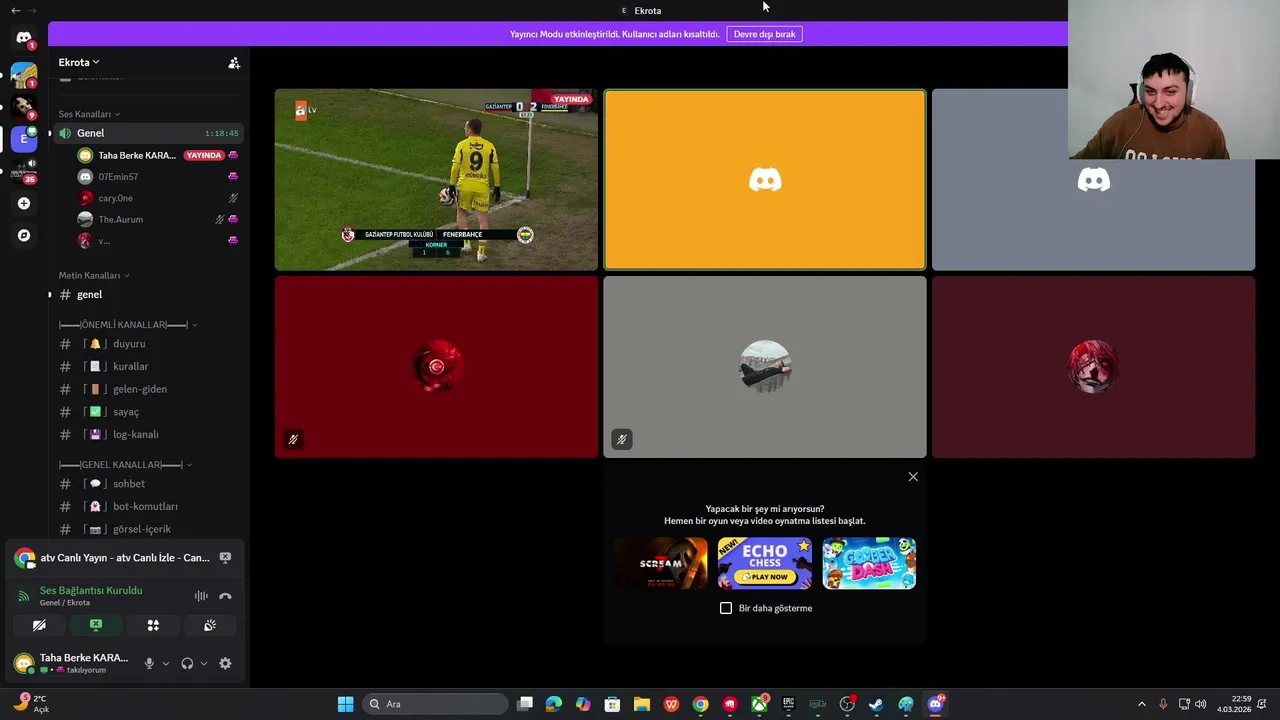Open the duyuru channel
Viewport: 1280px width, 720px height.
coord(148,344)
